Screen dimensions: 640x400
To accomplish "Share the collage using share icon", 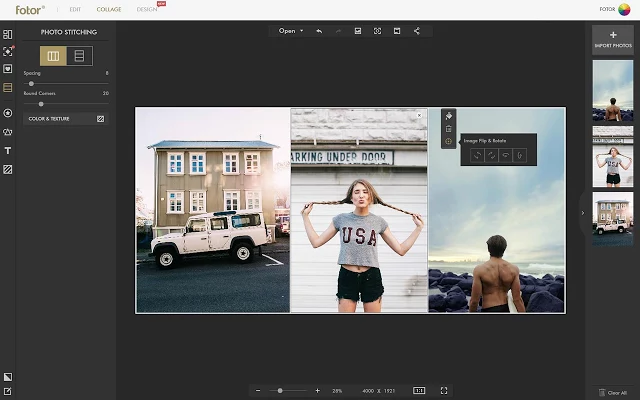I will 416,31.
